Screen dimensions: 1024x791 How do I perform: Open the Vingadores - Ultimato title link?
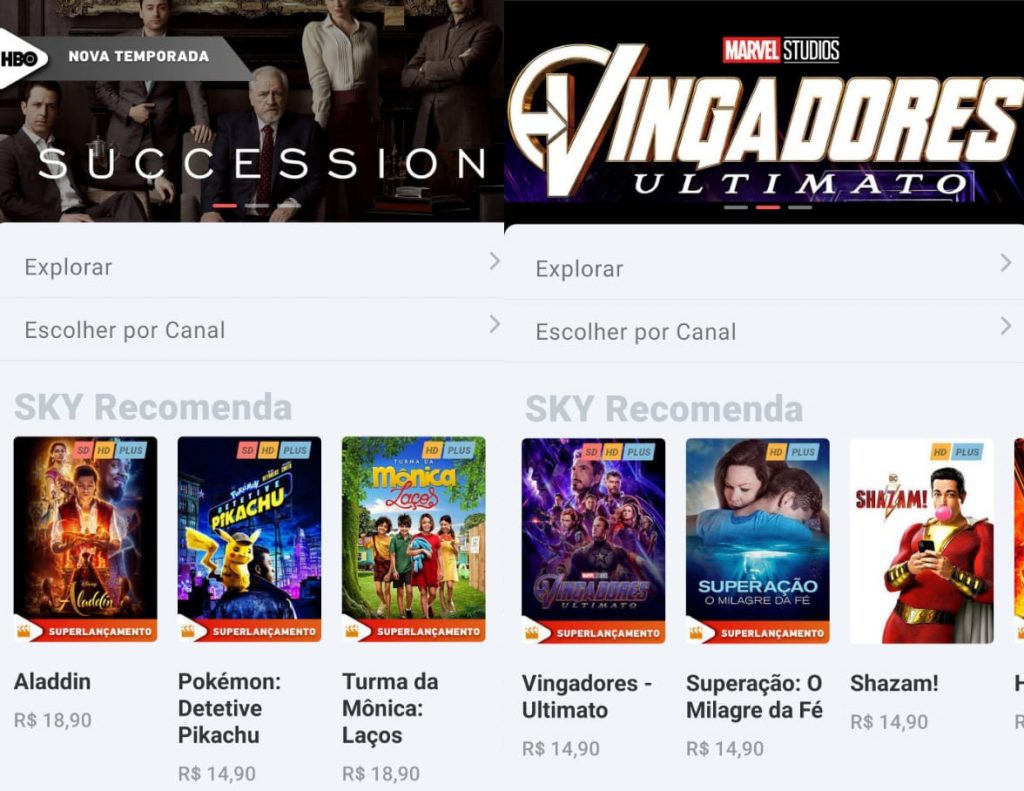[586, 696]
